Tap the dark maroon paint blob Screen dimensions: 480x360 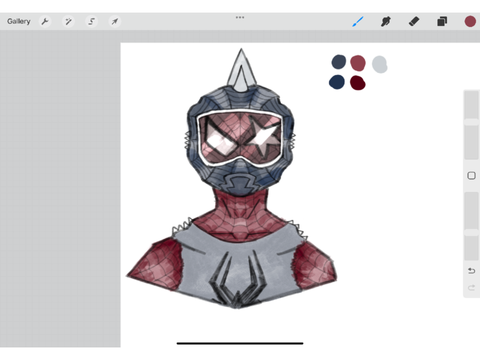point(358,83)
